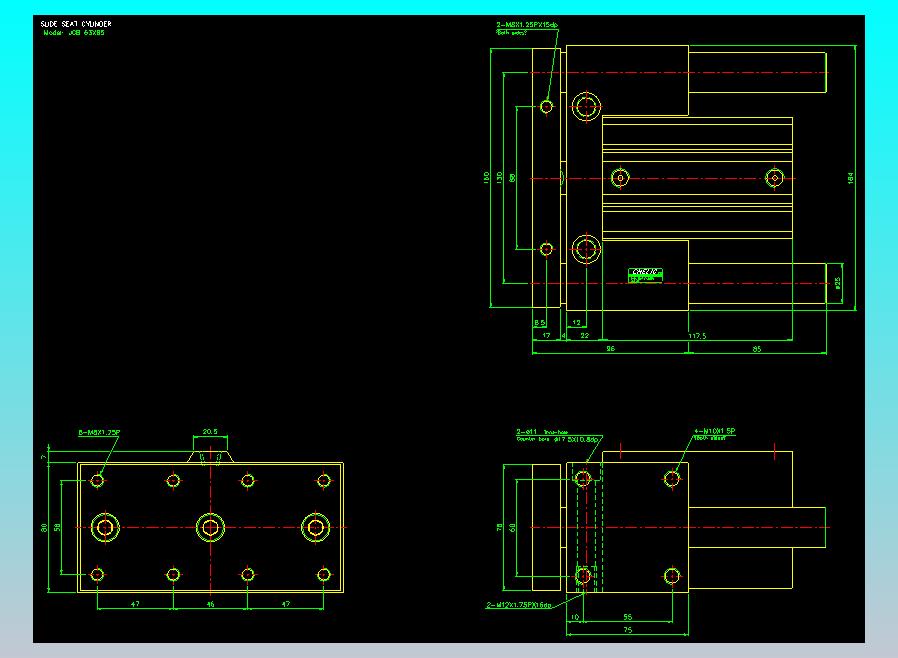
Task: Select the '22' dimension text
Action: [585, 336]
